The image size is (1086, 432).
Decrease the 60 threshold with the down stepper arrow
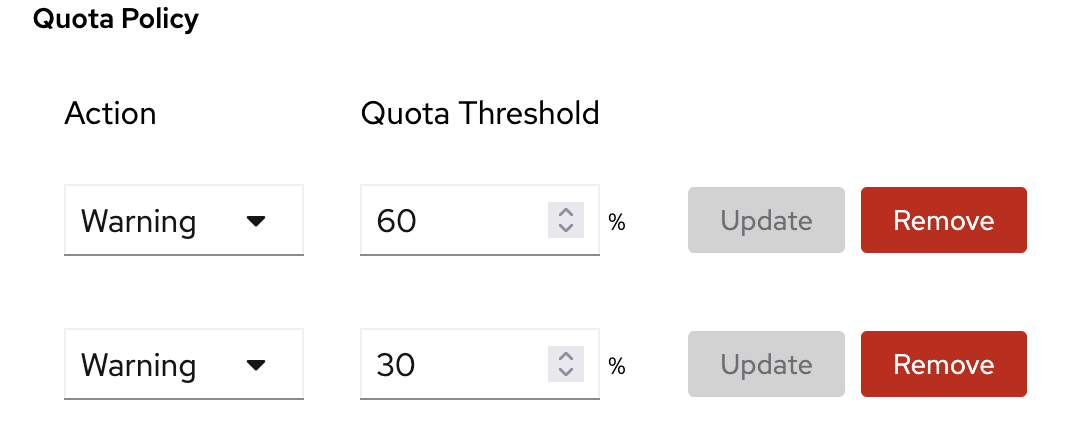[565, 229]
